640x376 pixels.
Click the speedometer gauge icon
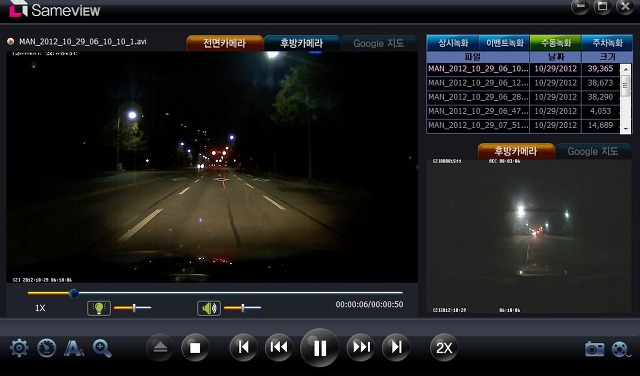[x=47, y=348]
